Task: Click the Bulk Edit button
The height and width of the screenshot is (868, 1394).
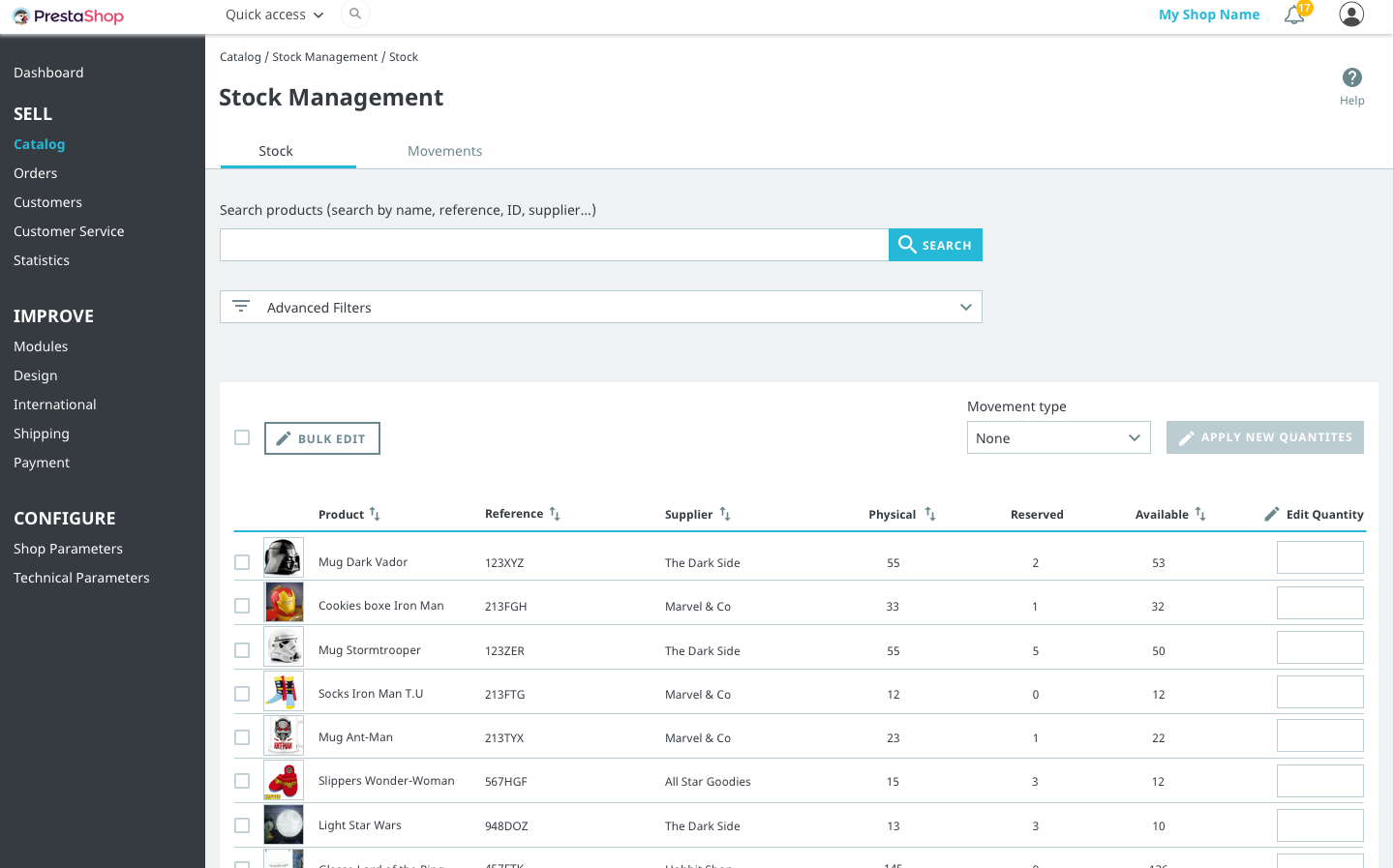Action: click(x=322, y=438)
